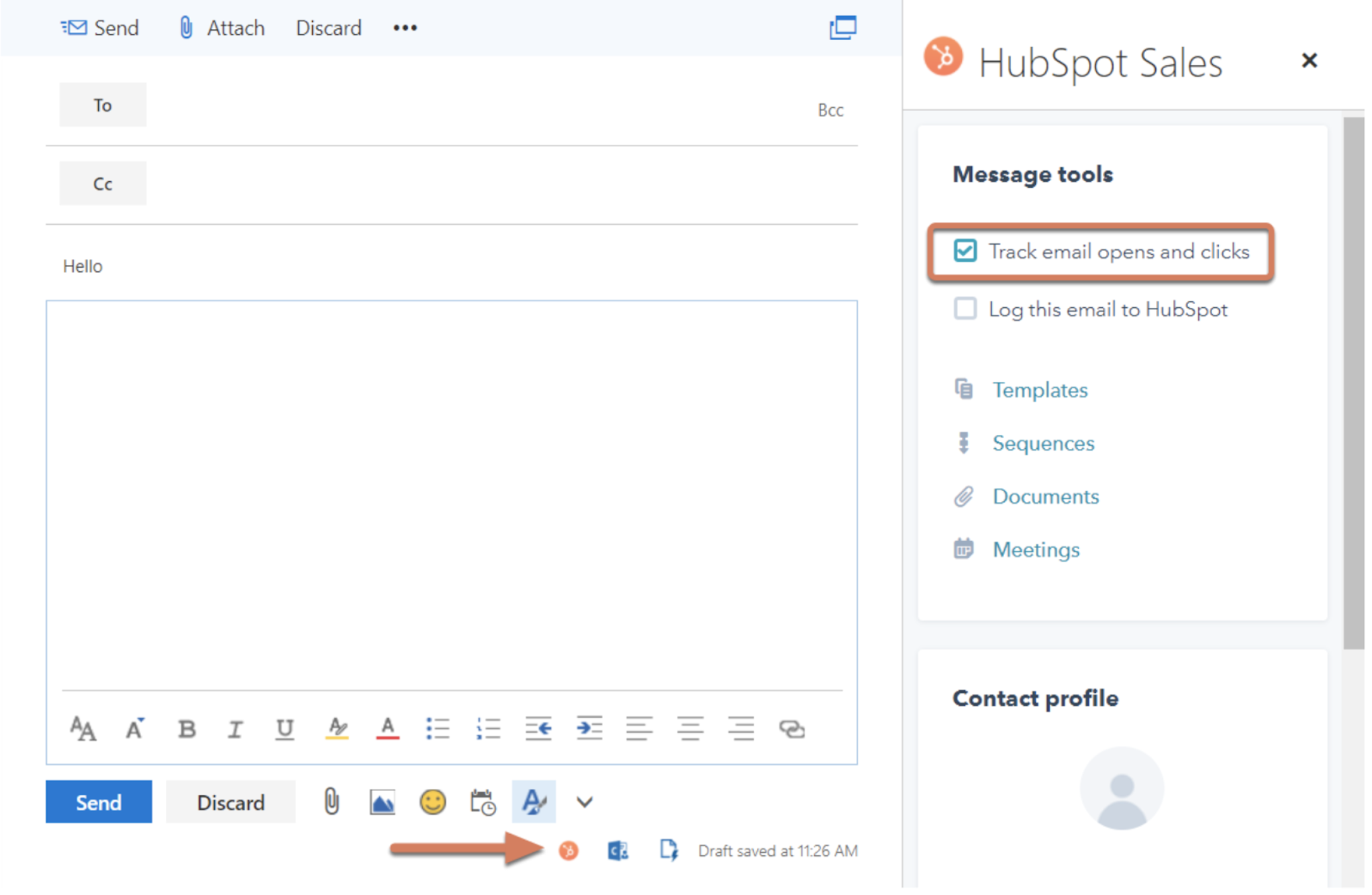The height and width of the screenshot is (895, 1372).
Task: Click the HubSpot panel vertical scrollbar
Action: 1354,383
